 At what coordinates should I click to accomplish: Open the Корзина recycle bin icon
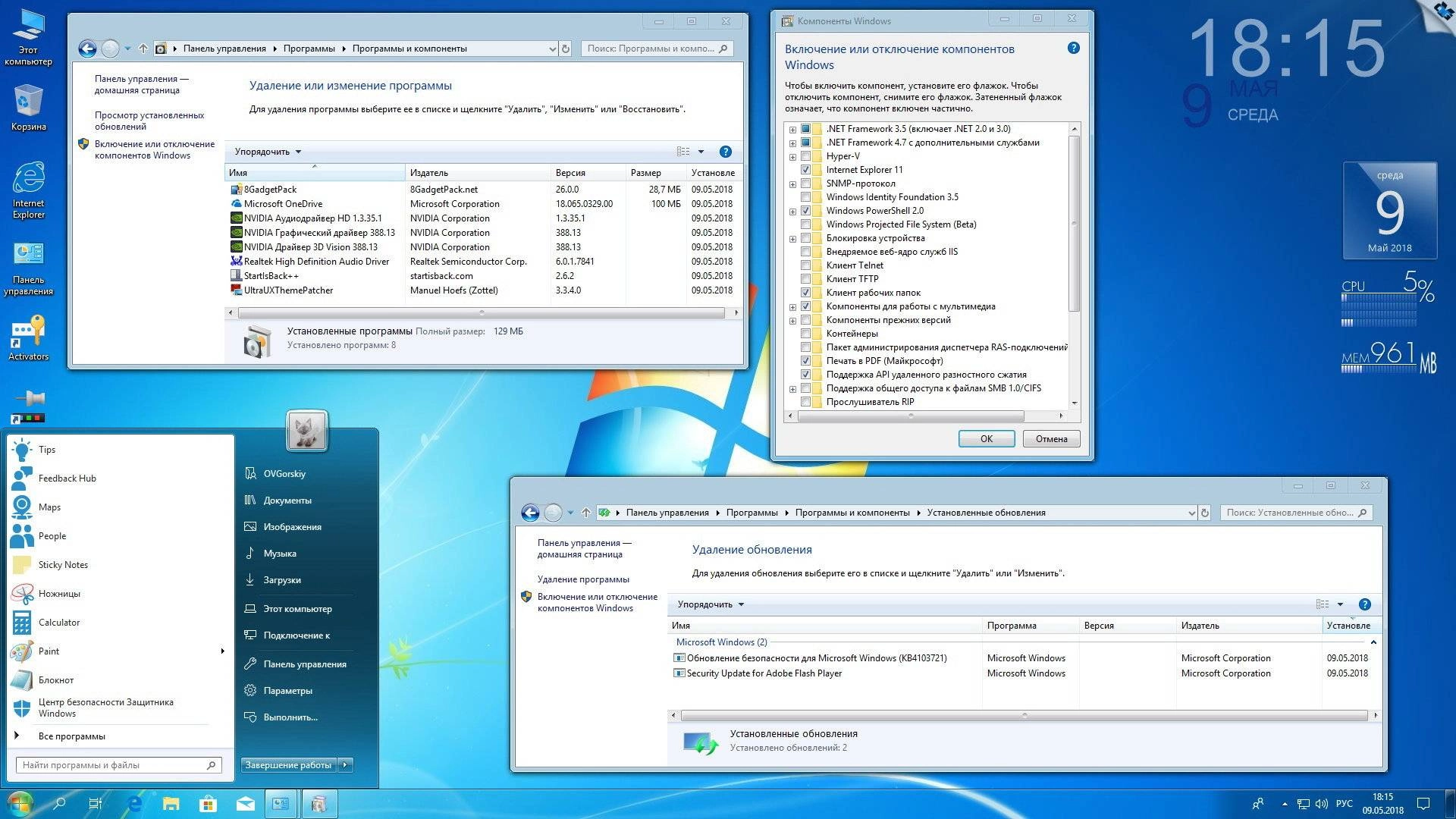[x=28, y=108]
